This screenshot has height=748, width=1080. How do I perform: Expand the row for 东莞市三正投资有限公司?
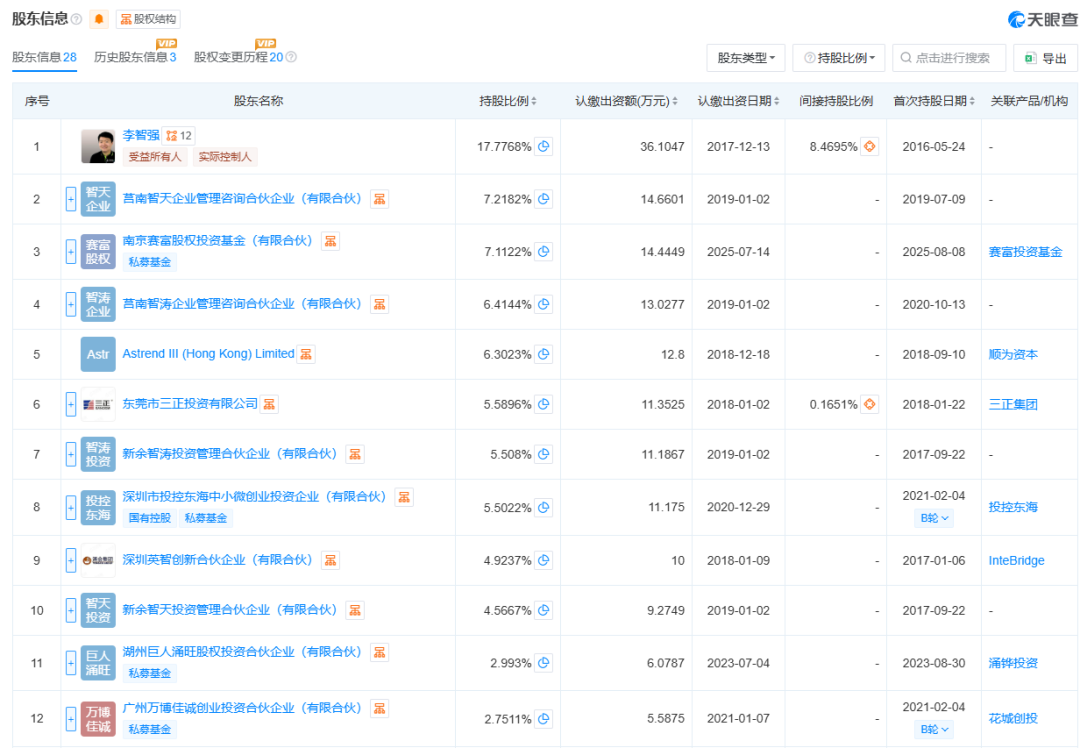coord(68,405)
